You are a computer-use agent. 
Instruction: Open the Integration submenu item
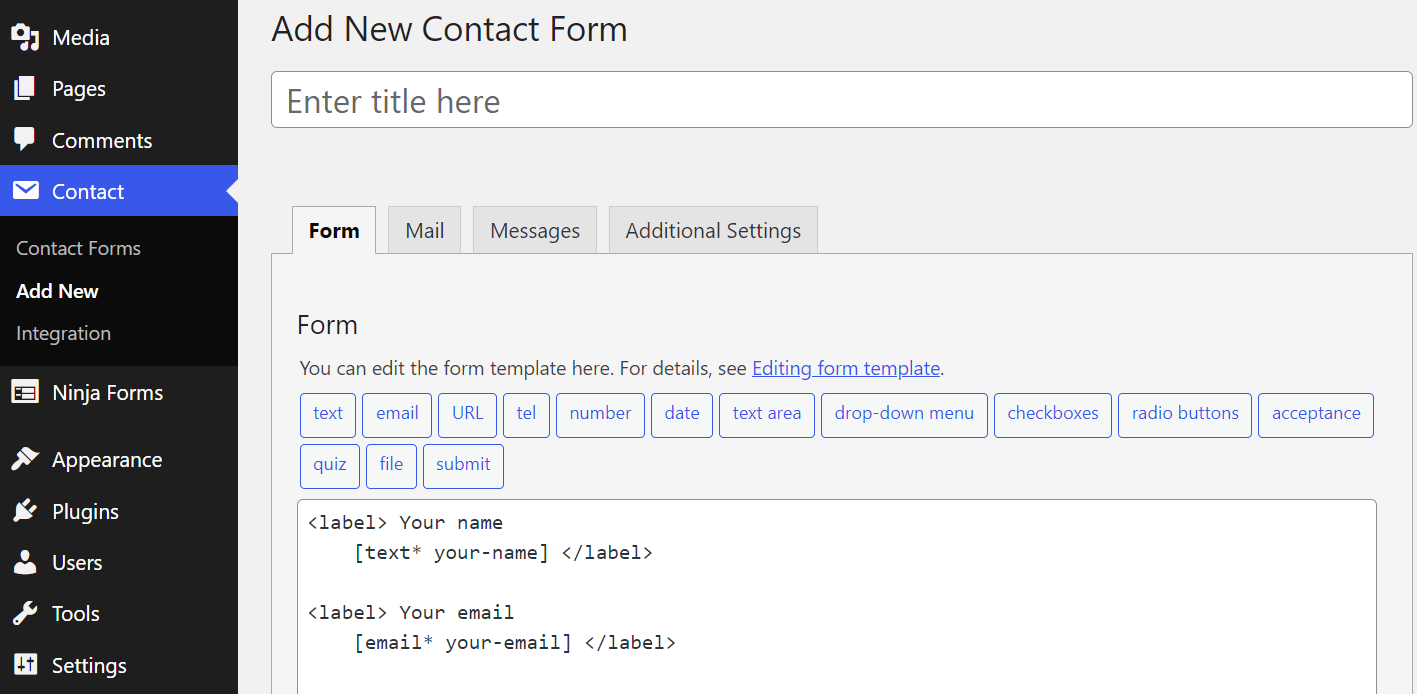[x=63, y=333]
